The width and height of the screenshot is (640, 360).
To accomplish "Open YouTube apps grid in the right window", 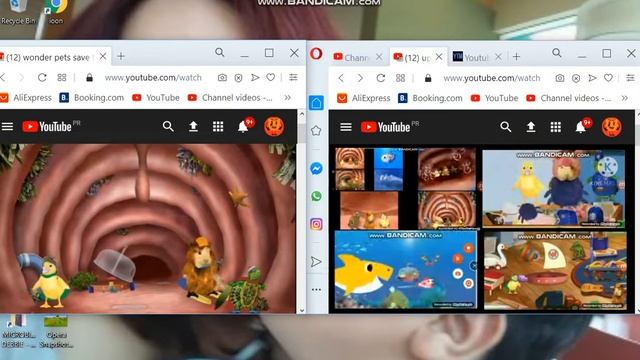I will (x=556, y=127).
